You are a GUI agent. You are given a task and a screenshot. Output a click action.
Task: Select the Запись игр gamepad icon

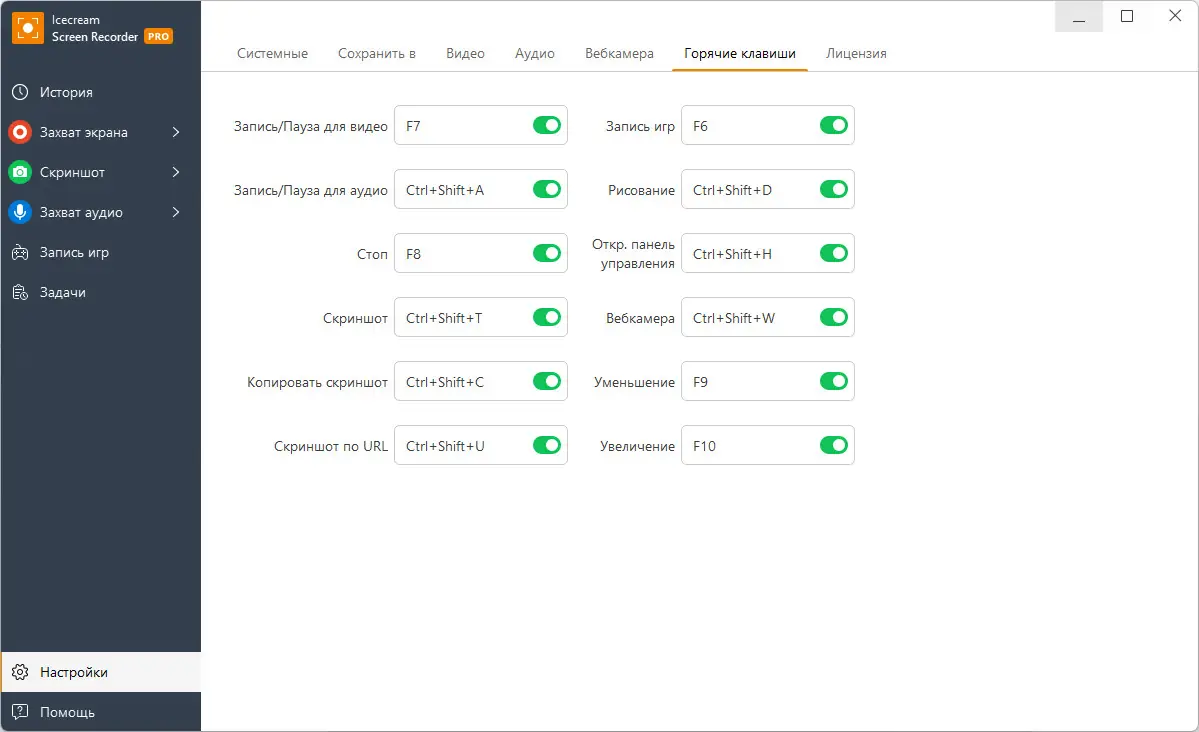pyautogui.click(x=20, y=251)
